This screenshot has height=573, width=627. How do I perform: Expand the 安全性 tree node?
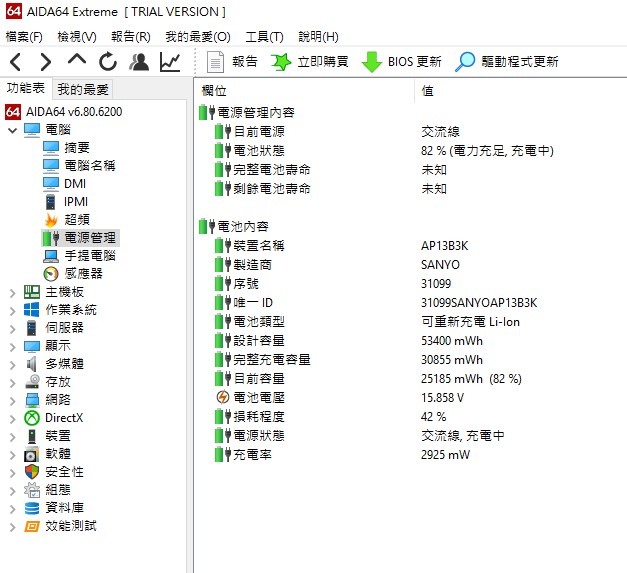pyautogui.click(x=12, y=473)
